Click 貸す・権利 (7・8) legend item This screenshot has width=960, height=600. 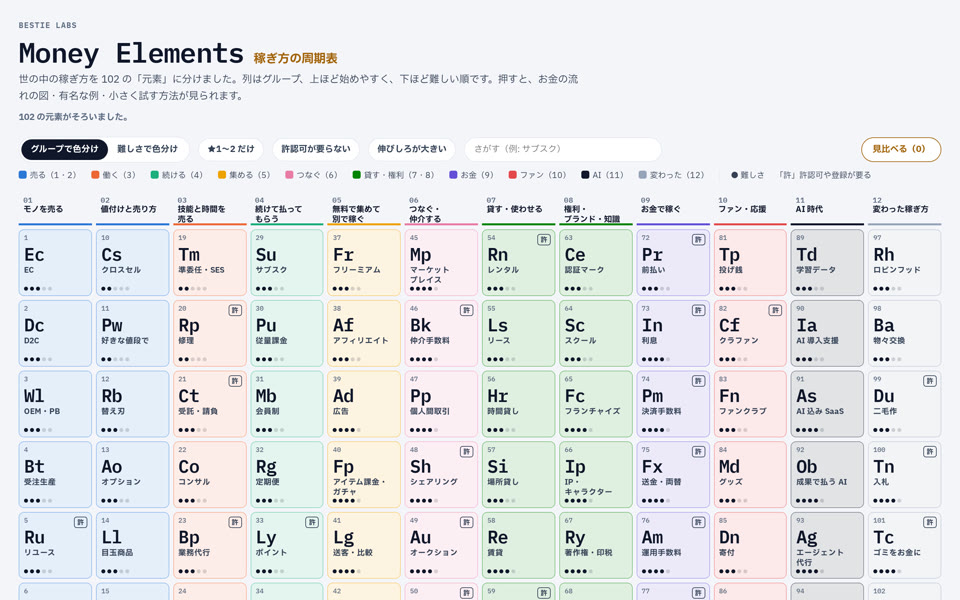click(x=394, y=175)
